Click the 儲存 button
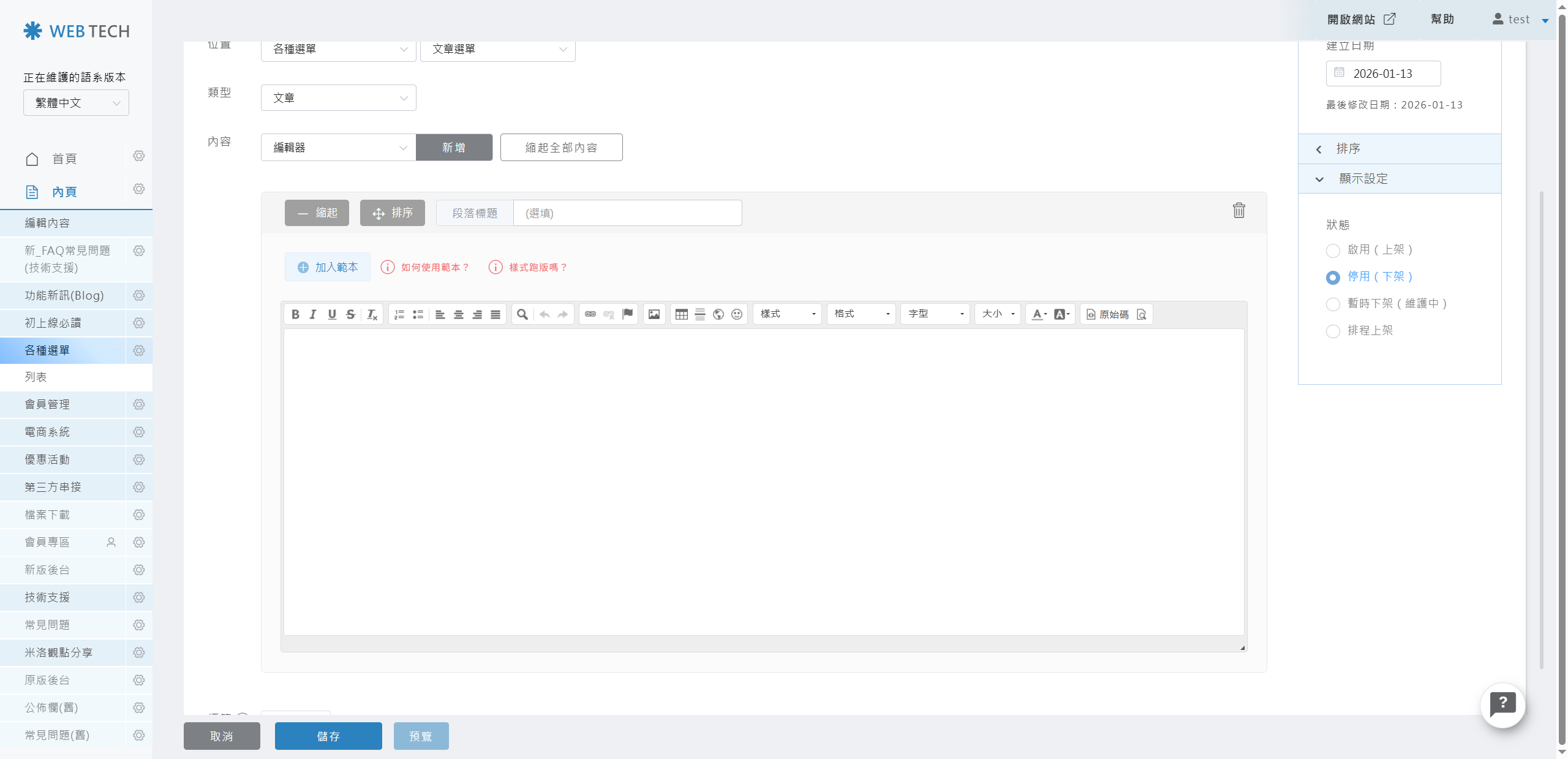1568x759 pixels. point(328,736)
